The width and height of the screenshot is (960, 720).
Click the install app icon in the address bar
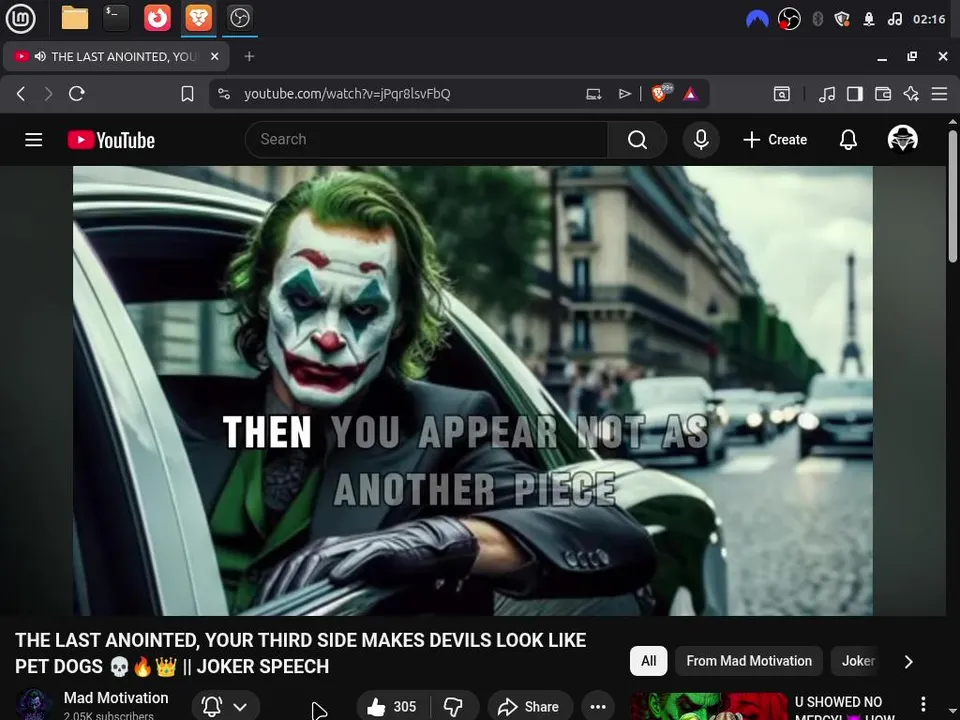click(593, 94)
